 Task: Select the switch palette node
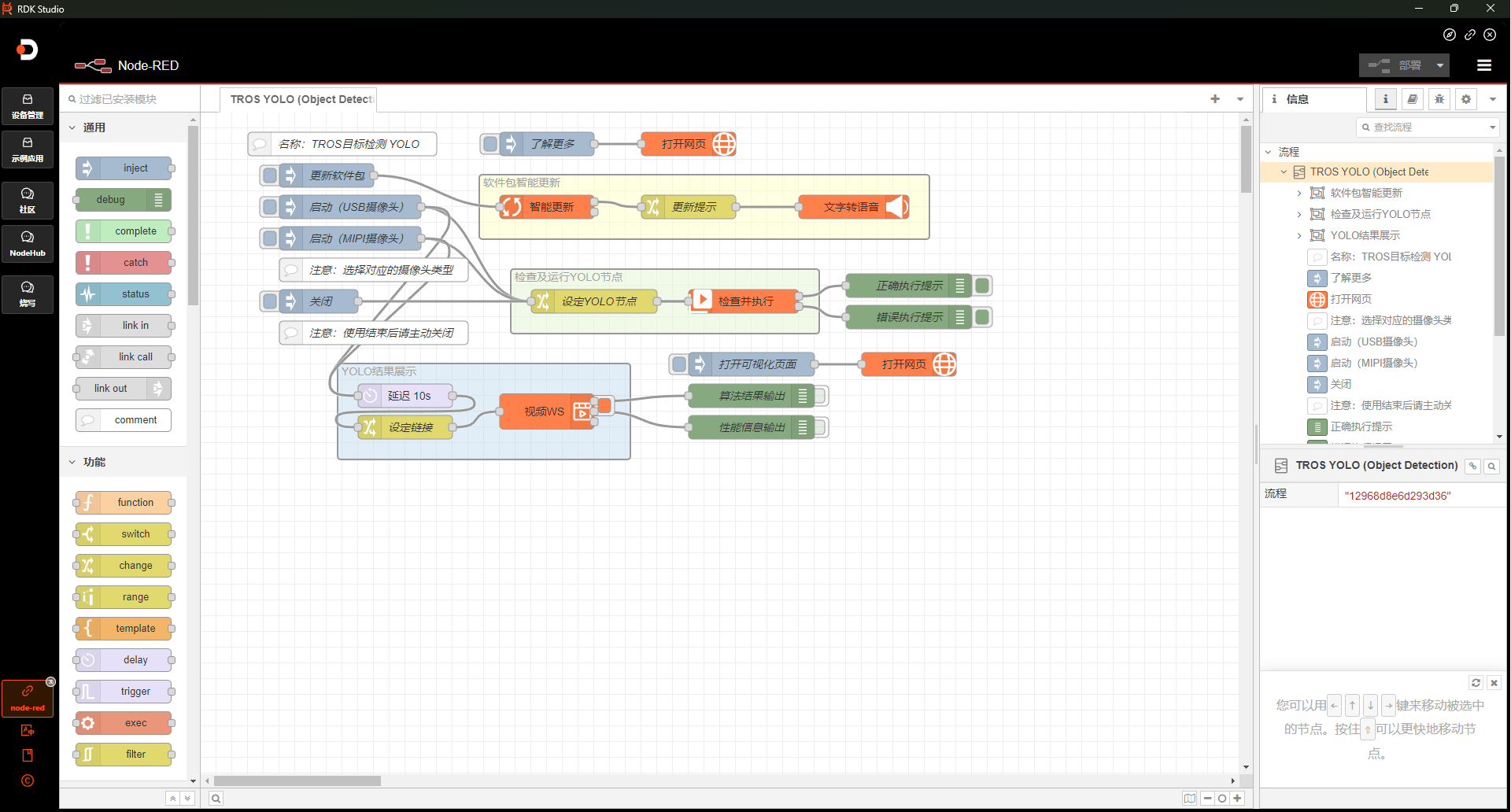point(124,534)
